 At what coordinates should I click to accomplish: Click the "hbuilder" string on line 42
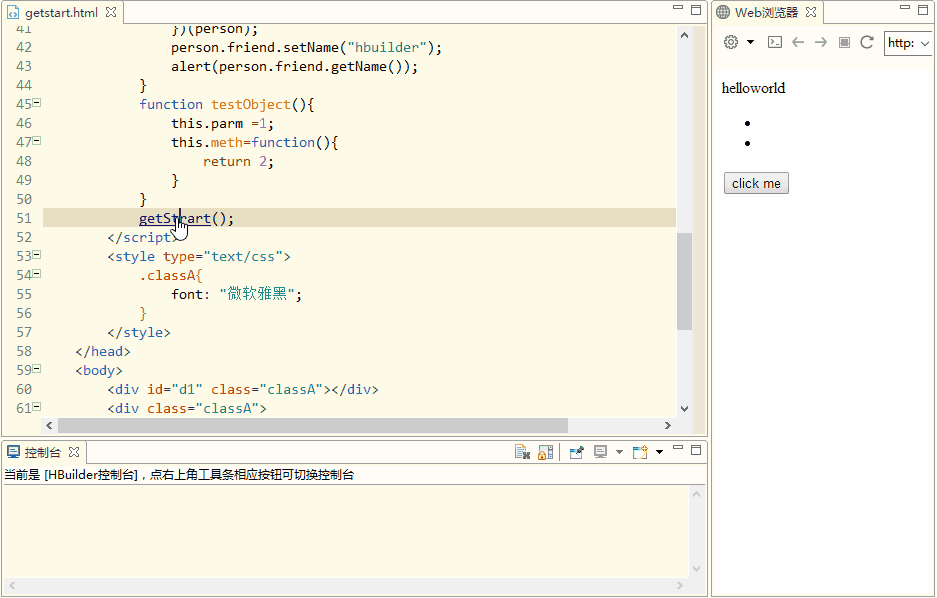[x=387, y=48]
